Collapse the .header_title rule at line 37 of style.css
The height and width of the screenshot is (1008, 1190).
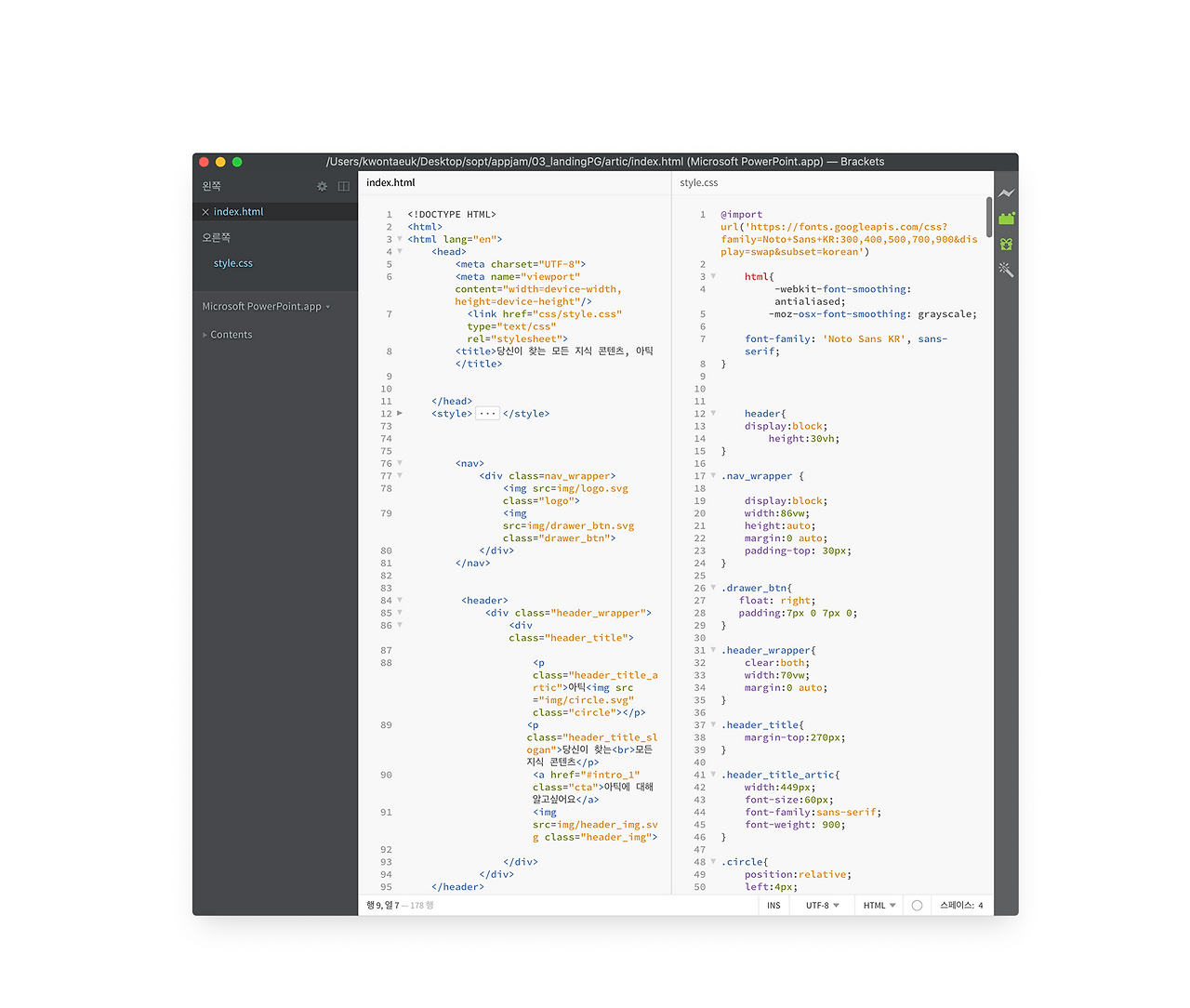(713, 724)
